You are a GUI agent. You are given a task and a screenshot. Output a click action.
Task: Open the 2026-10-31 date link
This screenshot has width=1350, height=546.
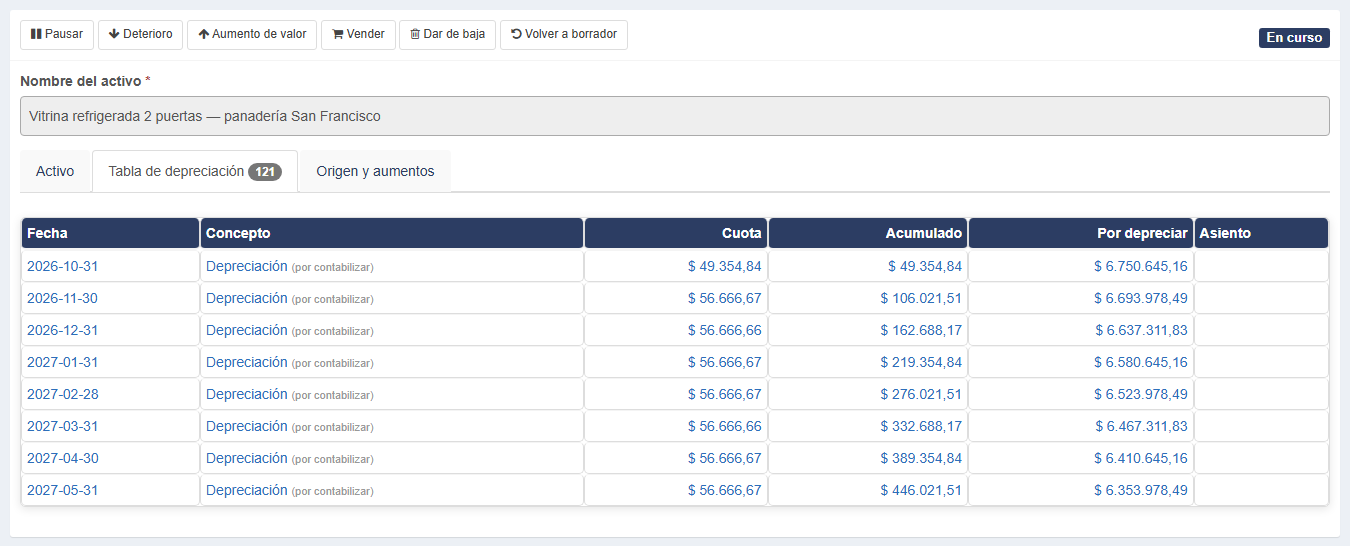tap(62, 266)
